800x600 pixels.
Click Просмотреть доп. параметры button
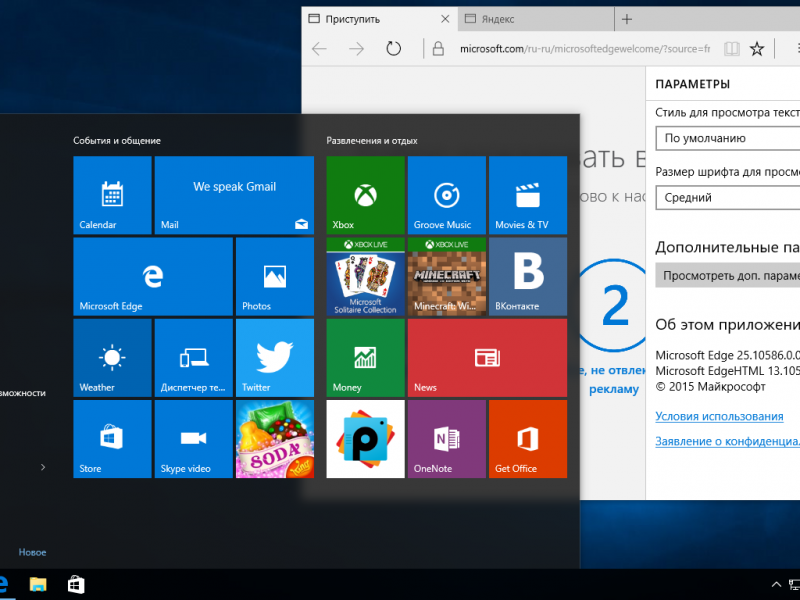[x=728, y=276]
